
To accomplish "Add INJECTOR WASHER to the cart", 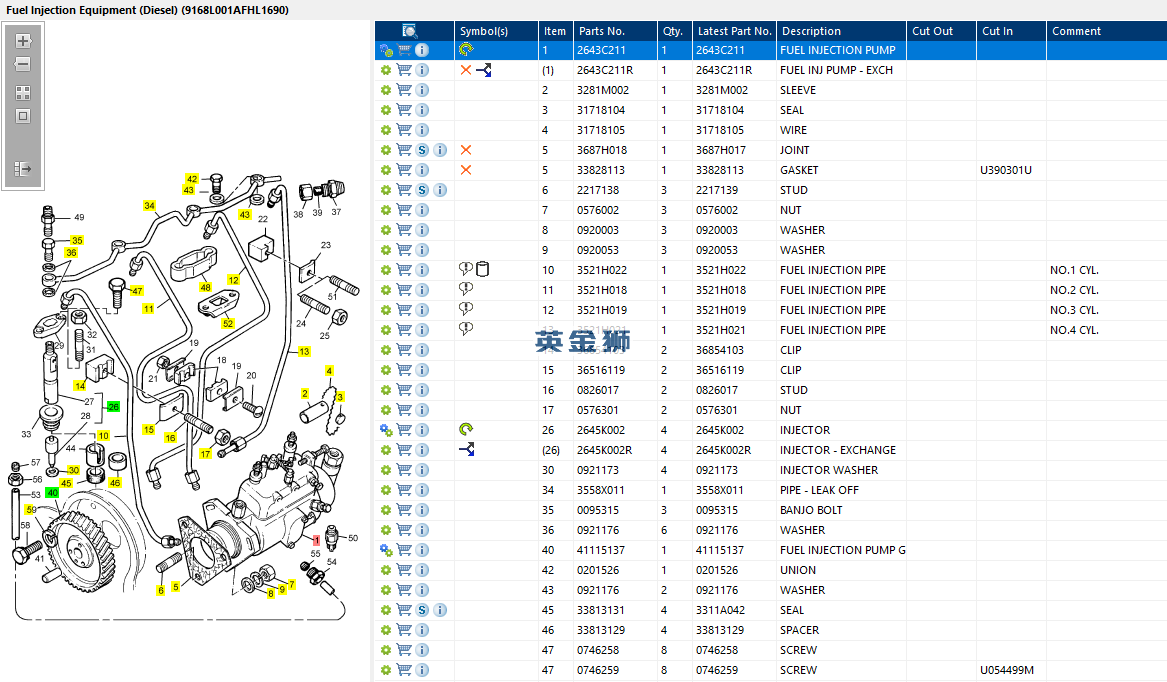I will (x=404, y=470).
